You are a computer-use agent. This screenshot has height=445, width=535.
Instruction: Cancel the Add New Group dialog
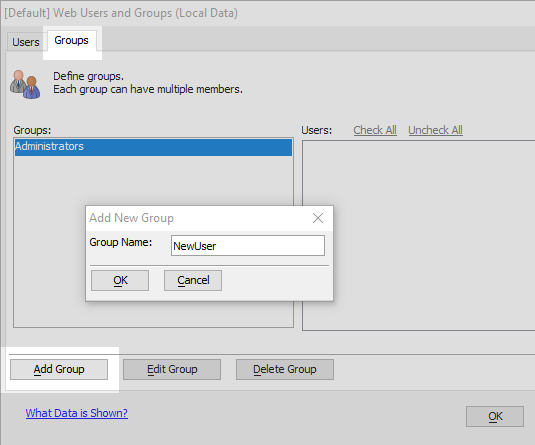(193, 281)
